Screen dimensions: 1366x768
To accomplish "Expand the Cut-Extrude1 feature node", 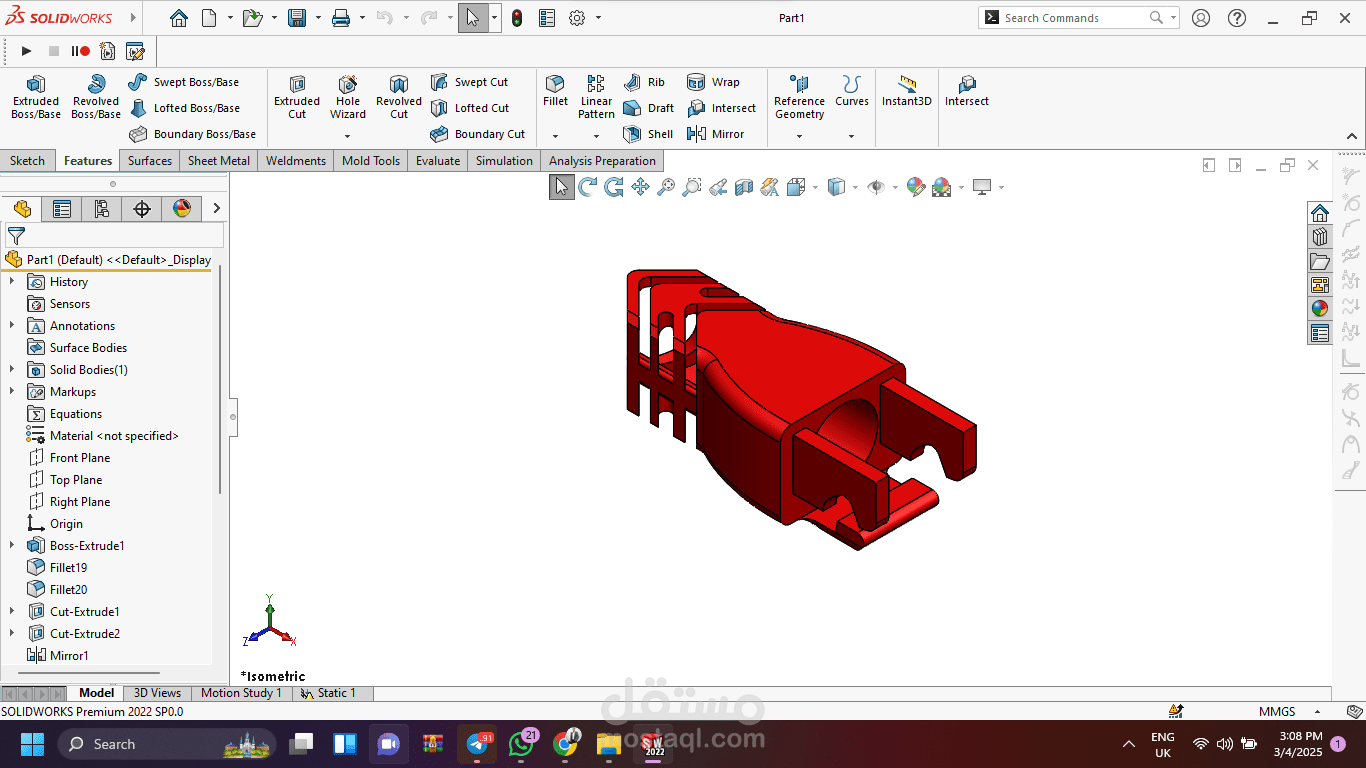I will [12, 612].
